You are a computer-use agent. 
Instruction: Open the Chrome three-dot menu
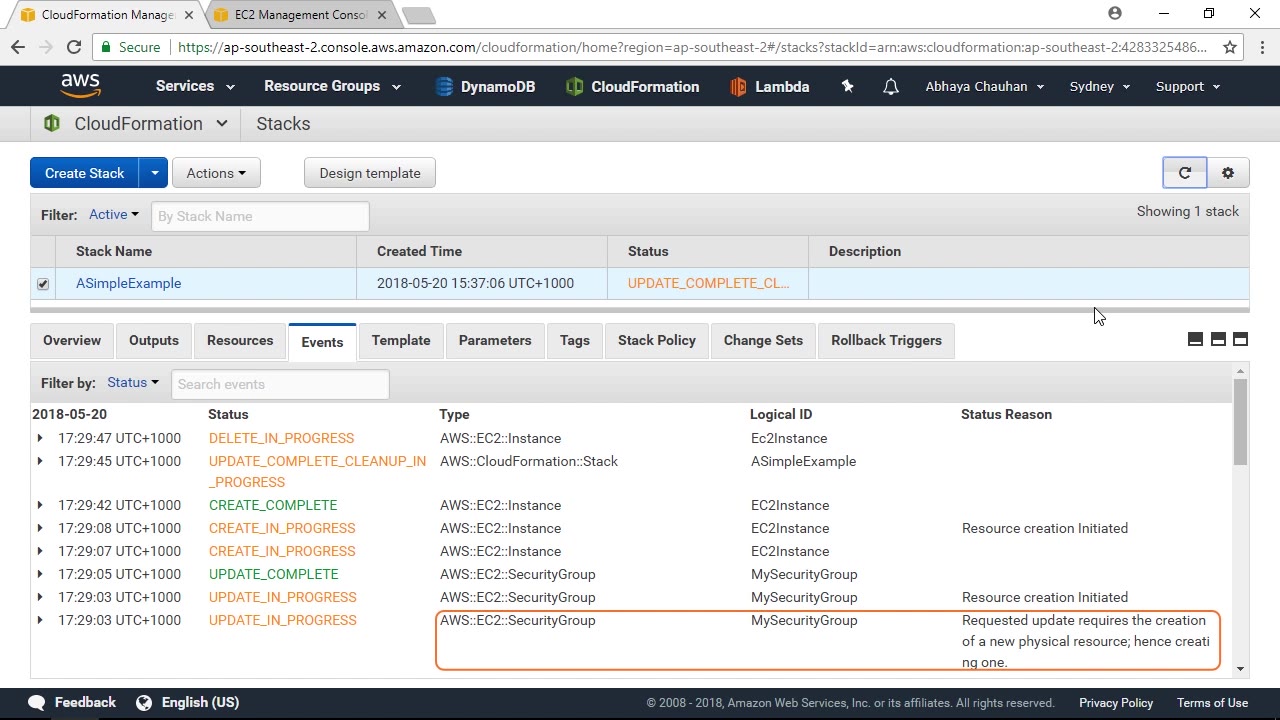pos(1262,47)
